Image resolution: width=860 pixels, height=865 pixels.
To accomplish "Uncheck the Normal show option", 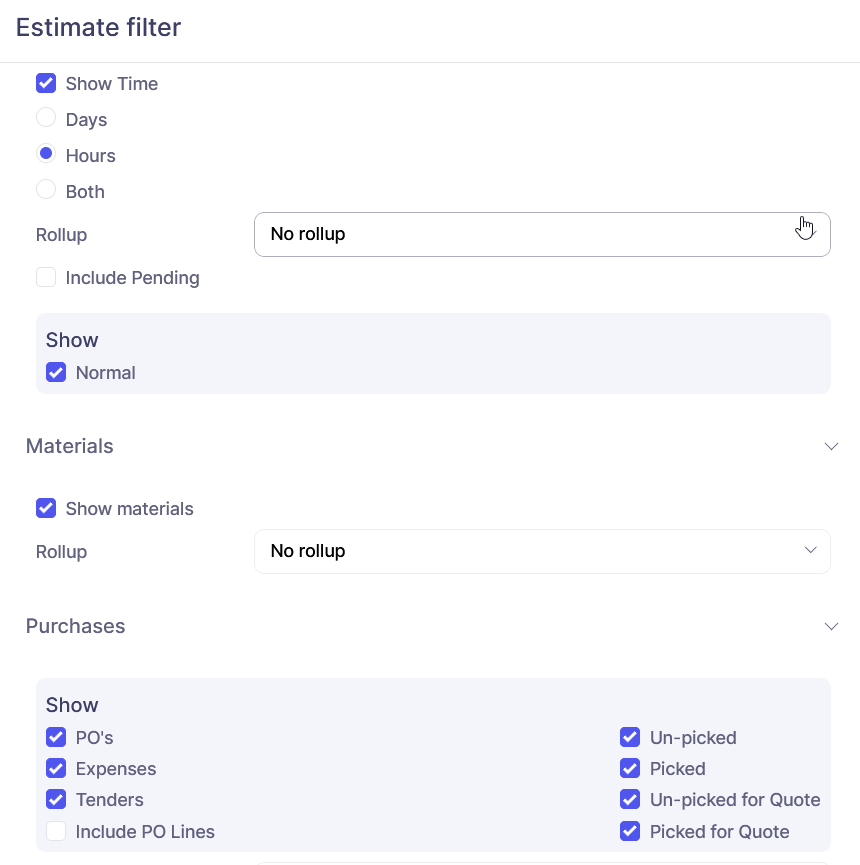I will coord(56,373).
